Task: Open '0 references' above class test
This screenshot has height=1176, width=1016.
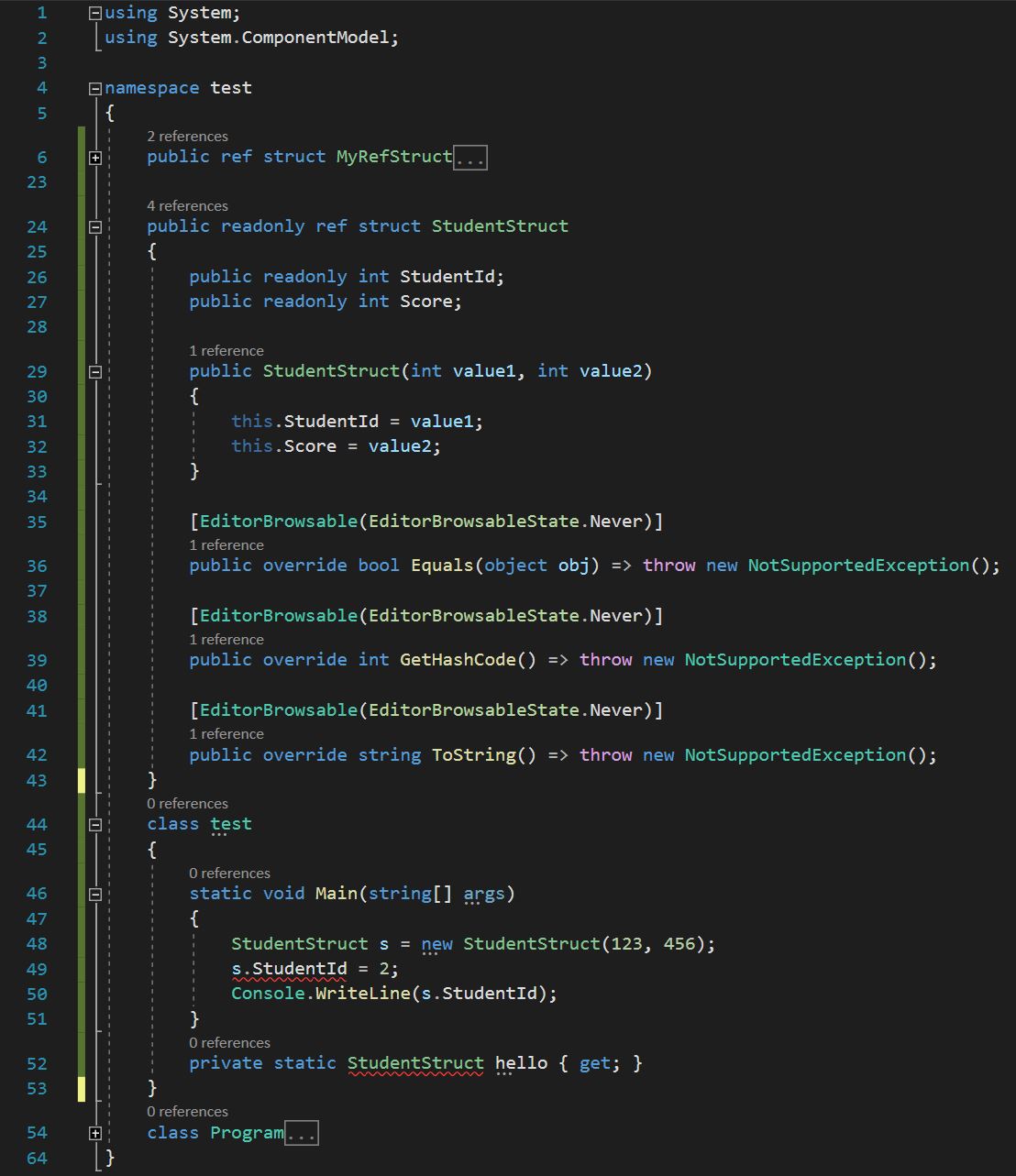Action: tap(187, 803)
